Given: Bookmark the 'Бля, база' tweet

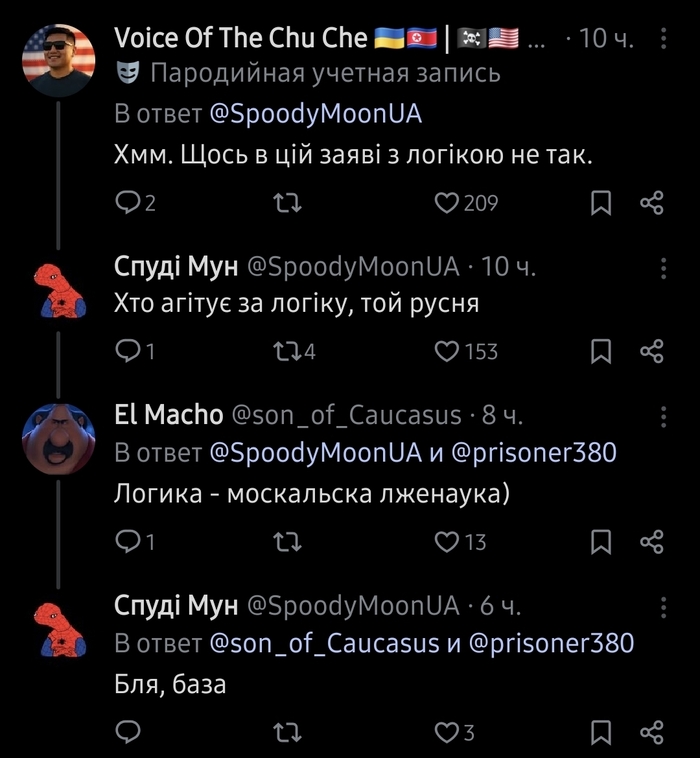Looking at the screenshot, I should [601, 733].
